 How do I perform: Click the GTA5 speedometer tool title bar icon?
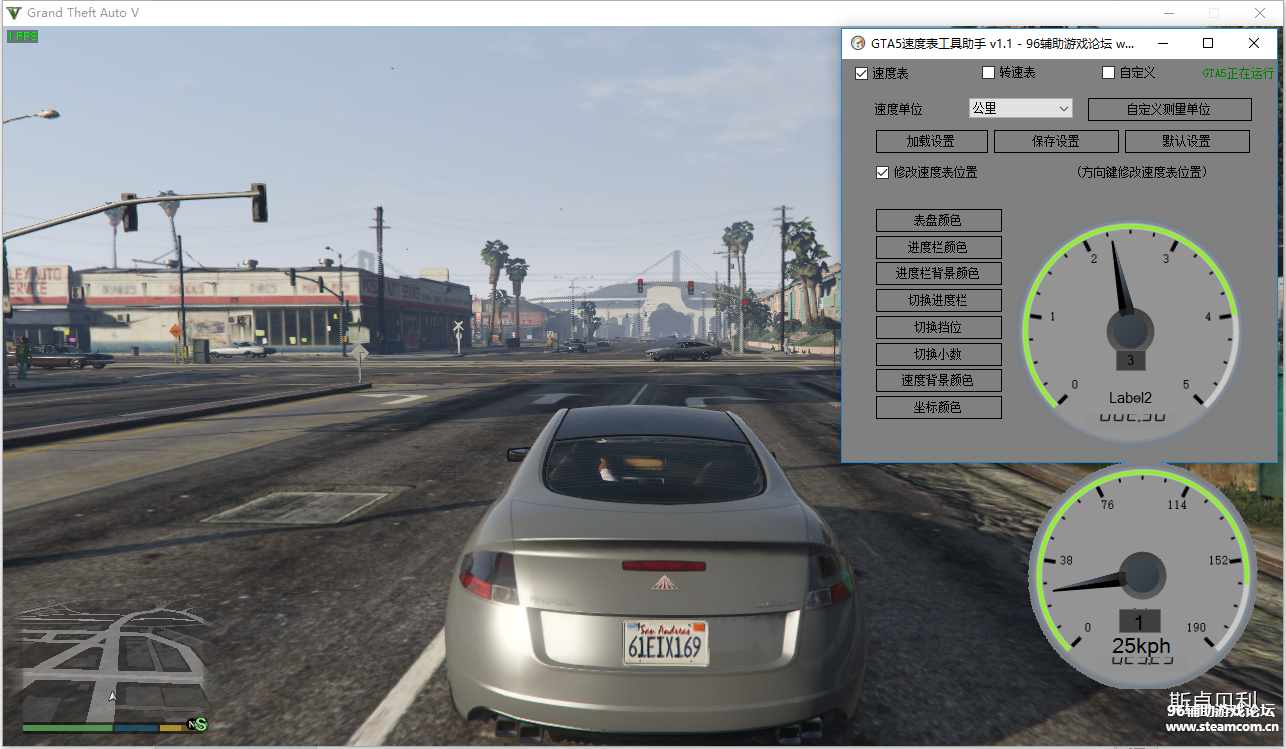857,43
